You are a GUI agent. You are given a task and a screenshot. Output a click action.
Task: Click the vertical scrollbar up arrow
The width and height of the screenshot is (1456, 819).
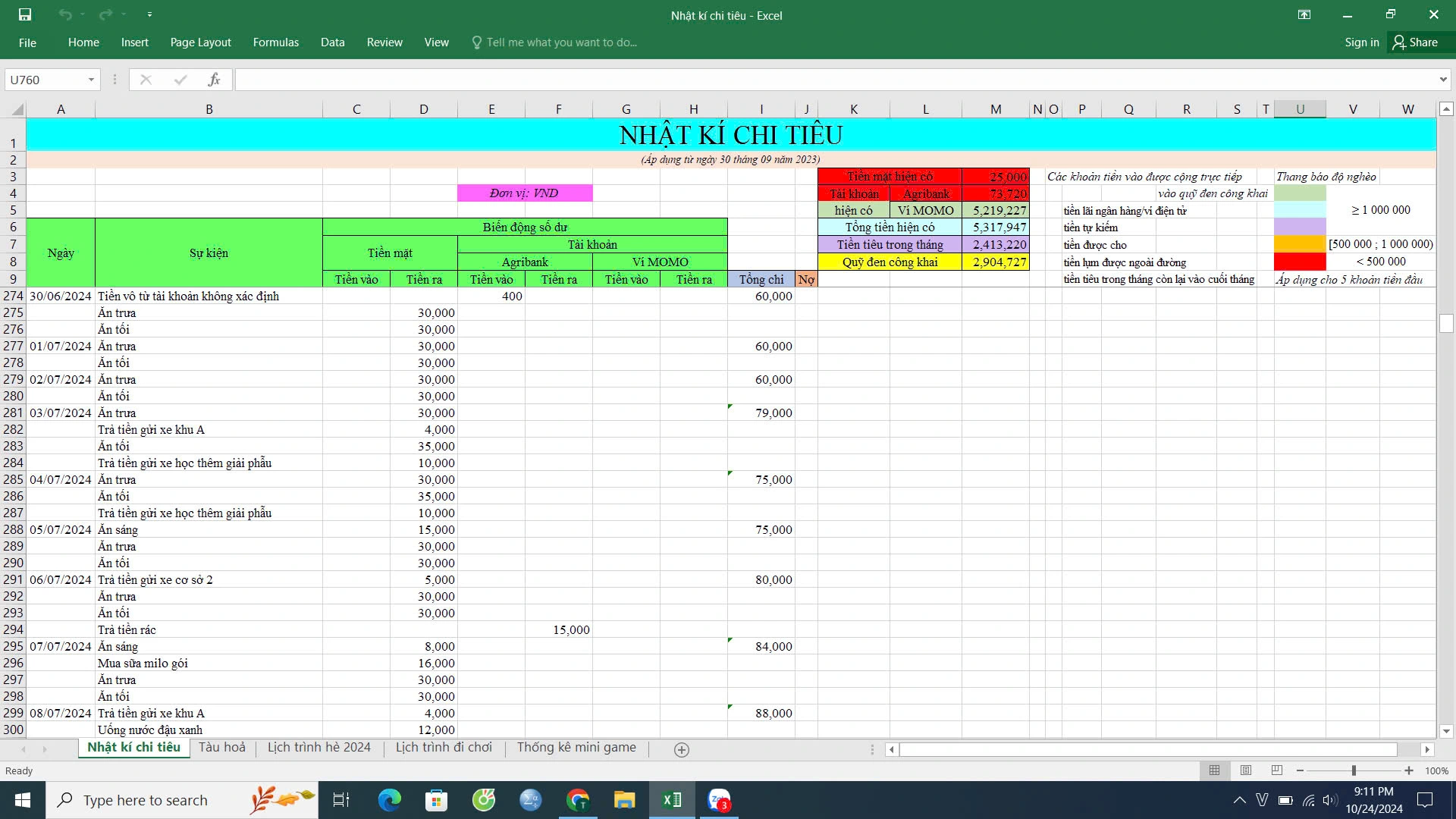(1446, 109)
